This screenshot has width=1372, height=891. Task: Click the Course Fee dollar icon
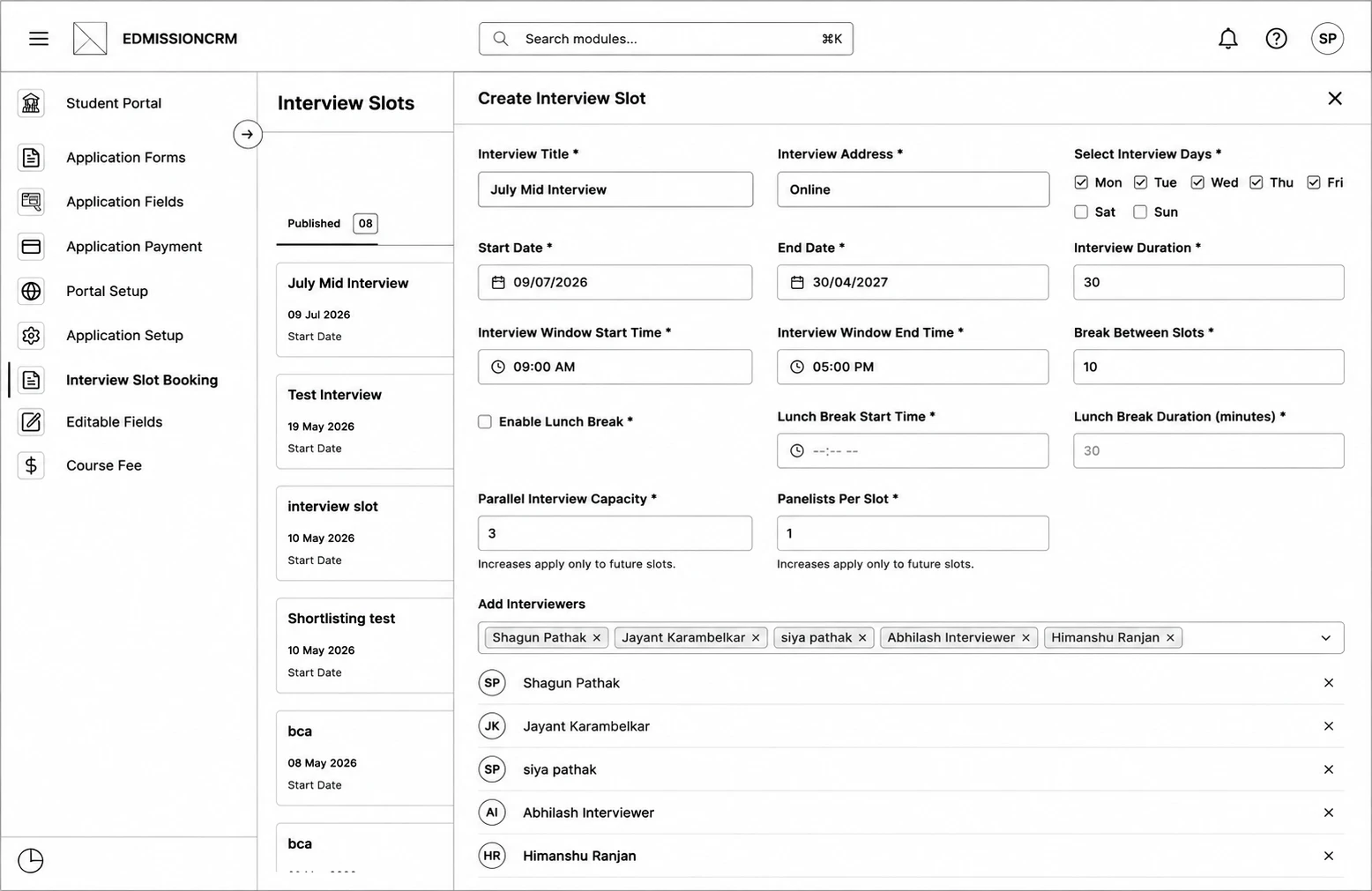click(x=31, y=465)
